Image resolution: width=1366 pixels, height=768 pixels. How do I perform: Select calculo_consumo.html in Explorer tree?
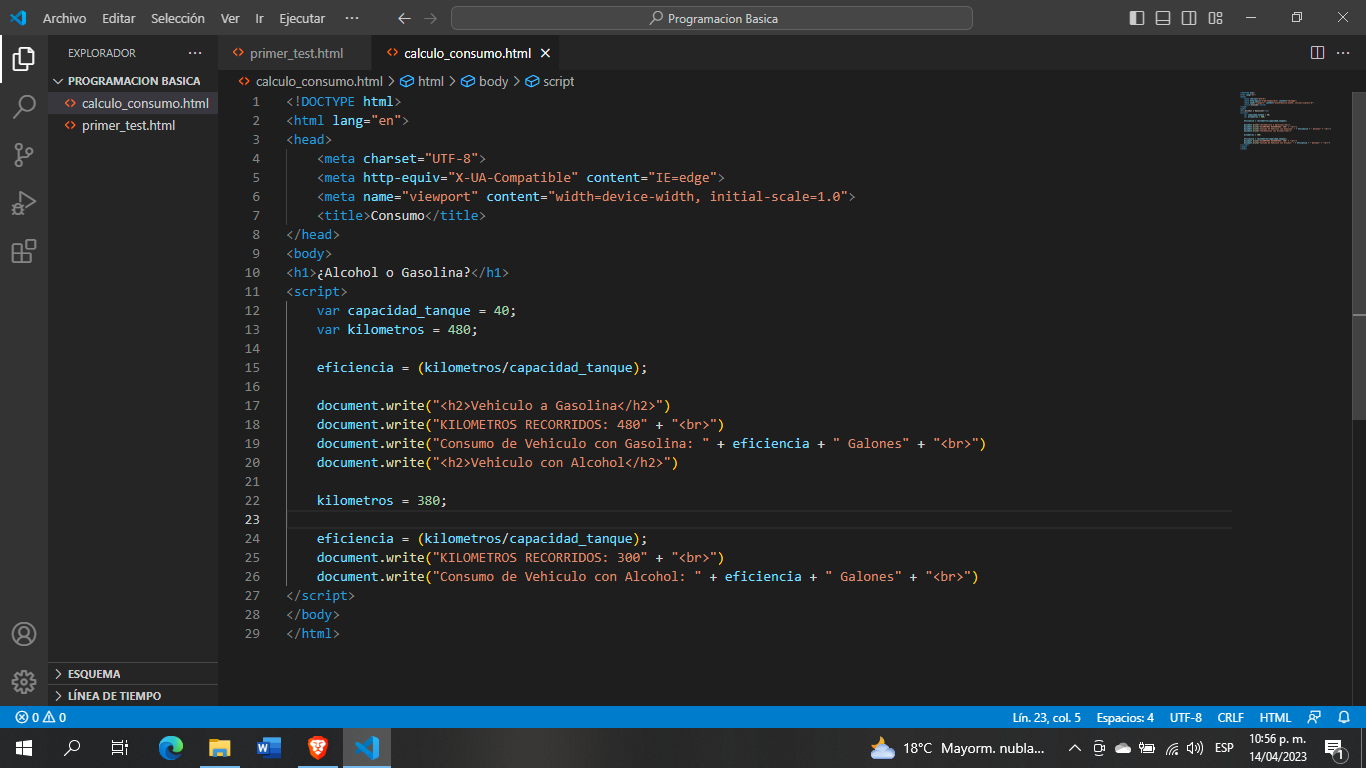133,103
